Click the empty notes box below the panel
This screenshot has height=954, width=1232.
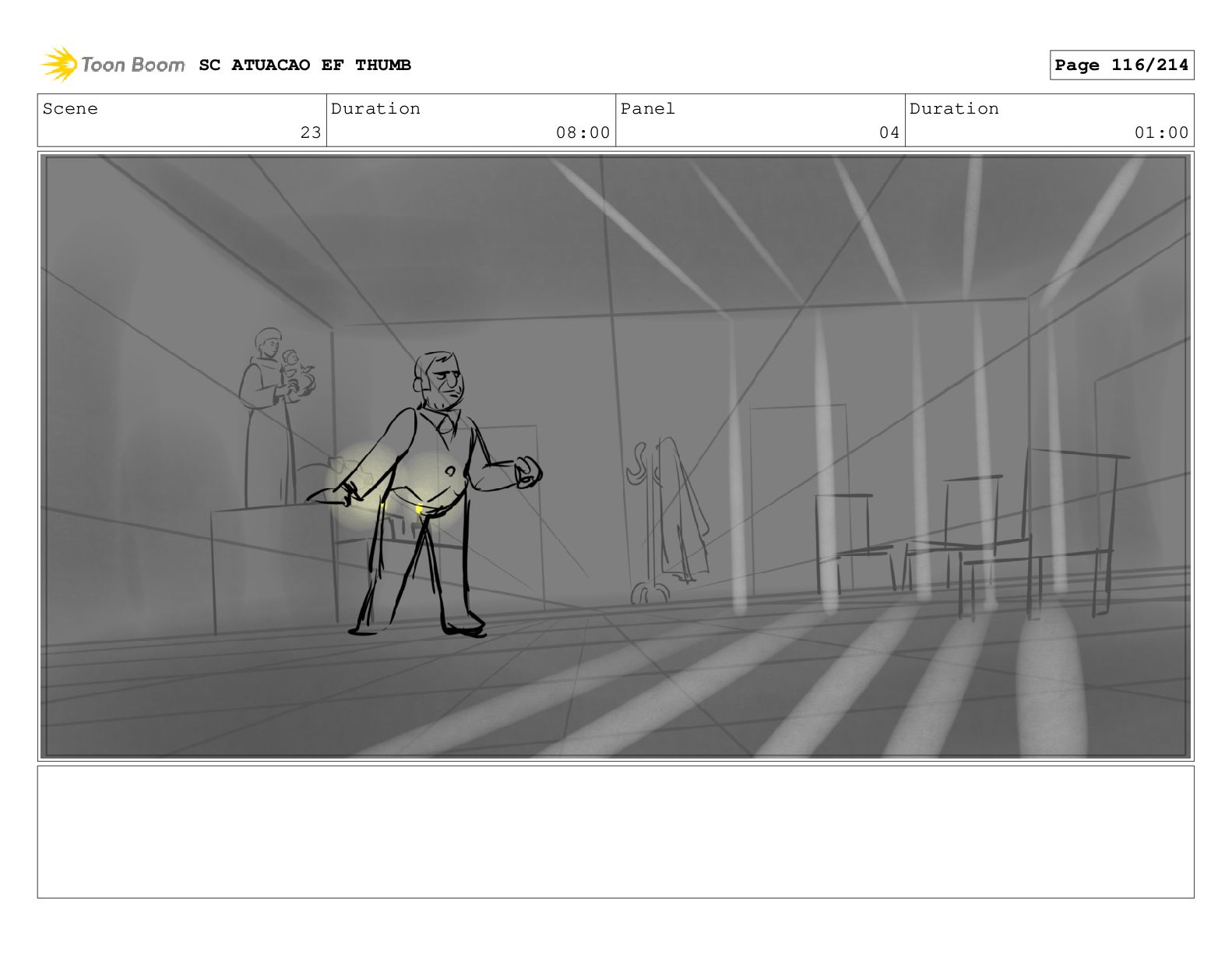[615, 832]
